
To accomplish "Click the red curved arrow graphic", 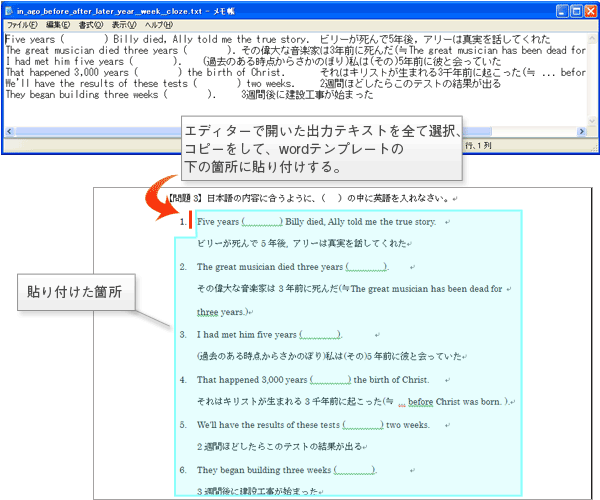I will (163, 198).
